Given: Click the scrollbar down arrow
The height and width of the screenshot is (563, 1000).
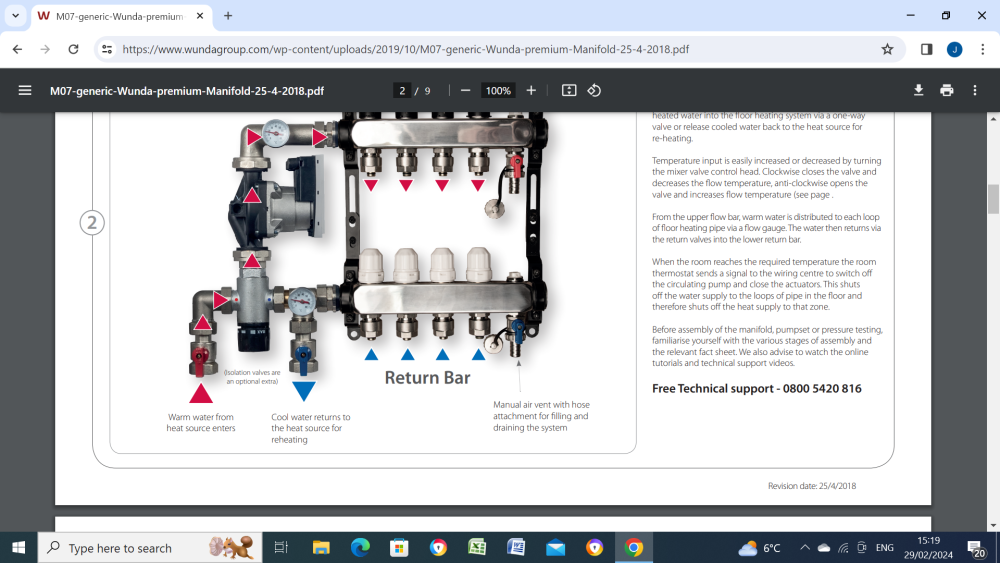Looking at the screenshot, I should tap(993, 526).
